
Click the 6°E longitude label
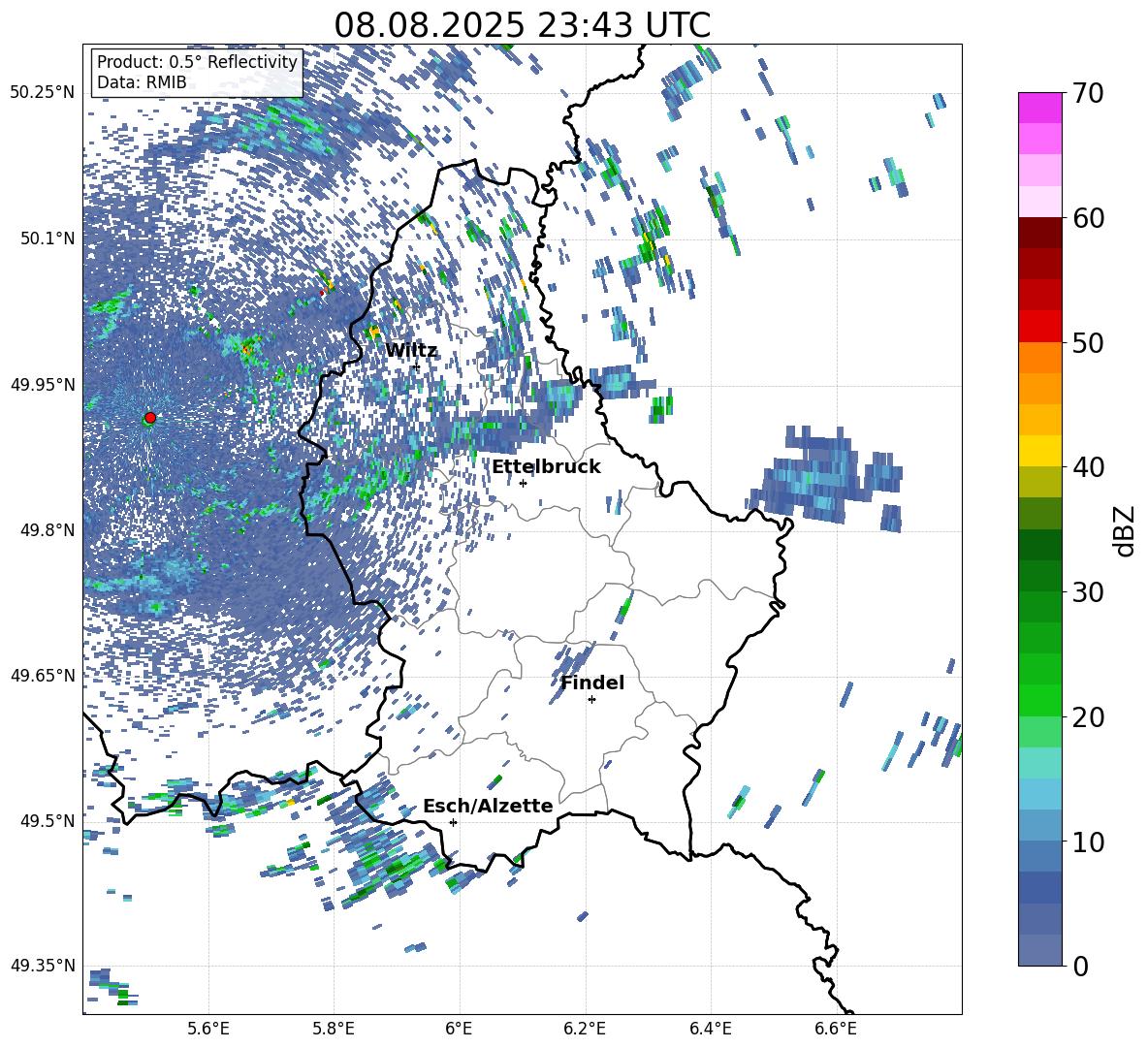point(459,1029)
